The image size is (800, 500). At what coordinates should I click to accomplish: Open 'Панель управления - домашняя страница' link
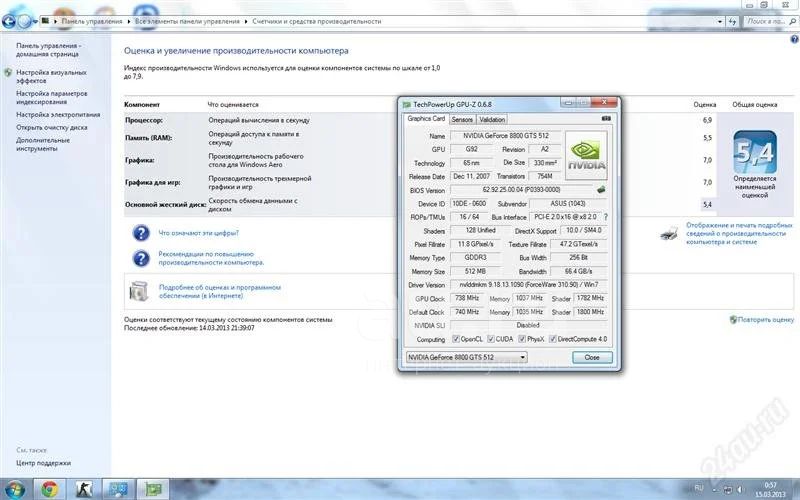click(48, 49)
